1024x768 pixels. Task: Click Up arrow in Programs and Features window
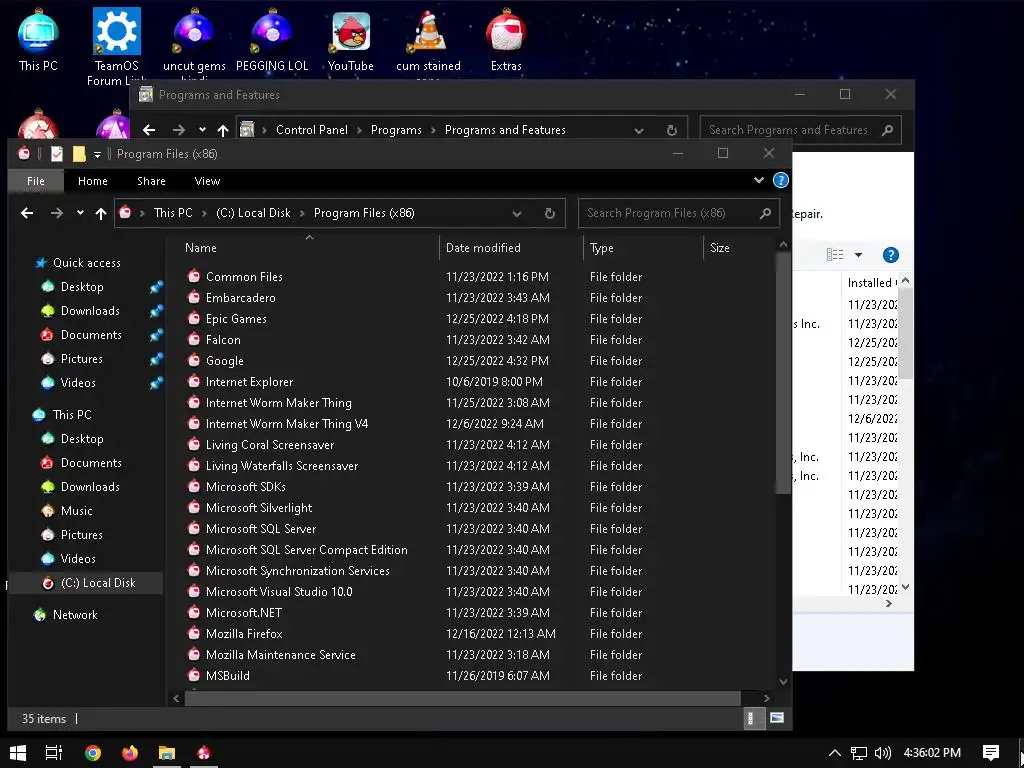[x=223, y=130]
